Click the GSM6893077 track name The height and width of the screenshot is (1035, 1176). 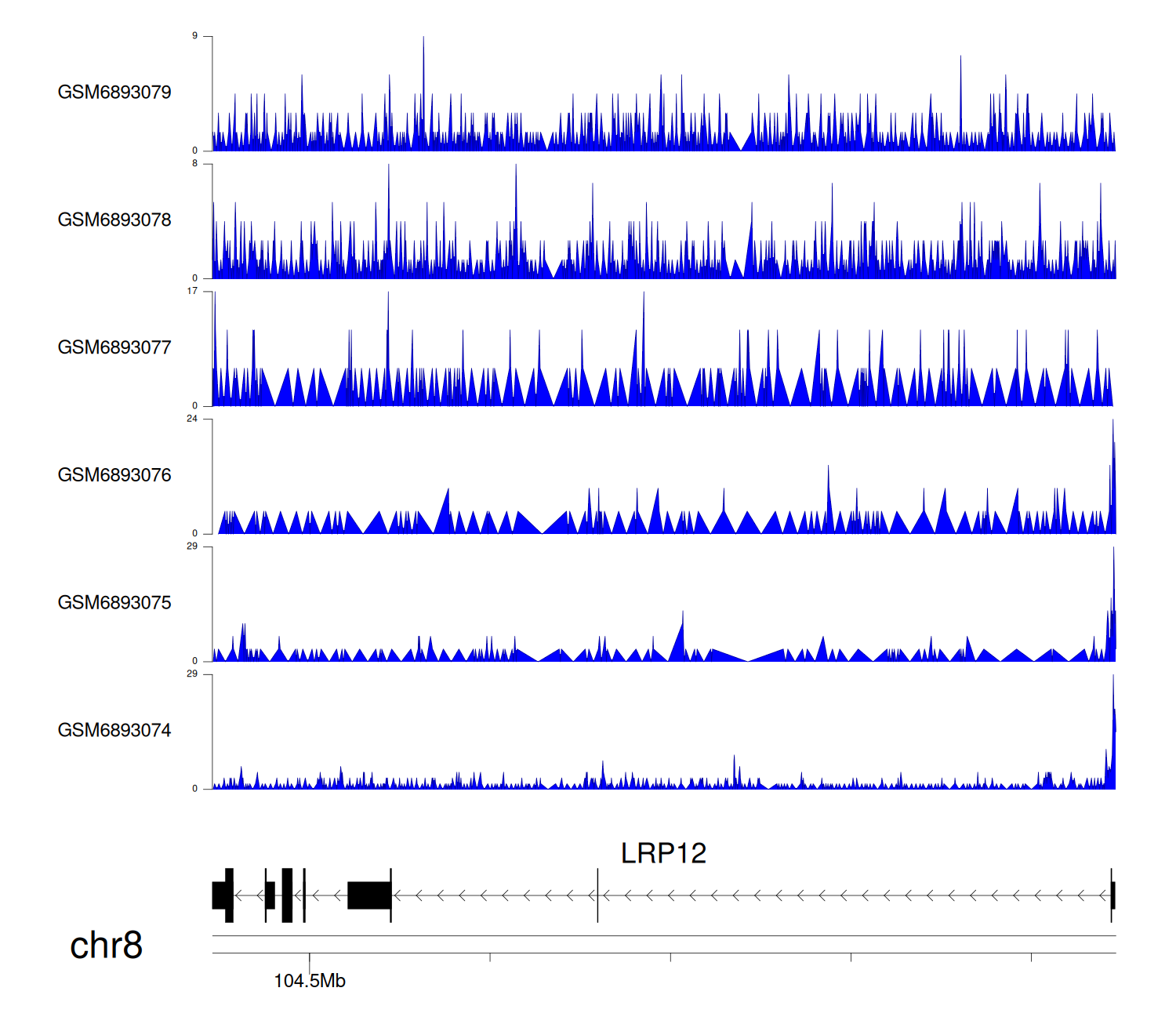[x=114, y=347]
